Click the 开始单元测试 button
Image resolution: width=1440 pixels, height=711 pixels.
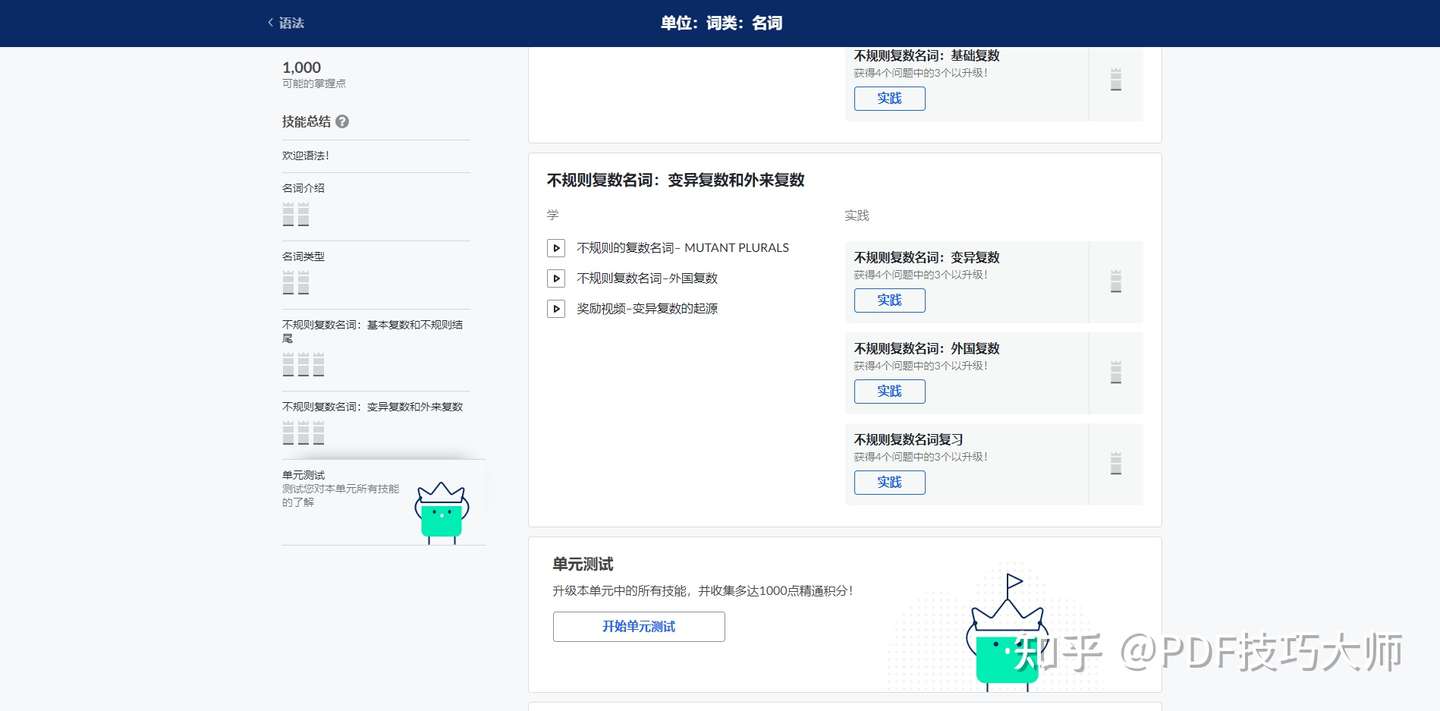(x=639, y=627)
